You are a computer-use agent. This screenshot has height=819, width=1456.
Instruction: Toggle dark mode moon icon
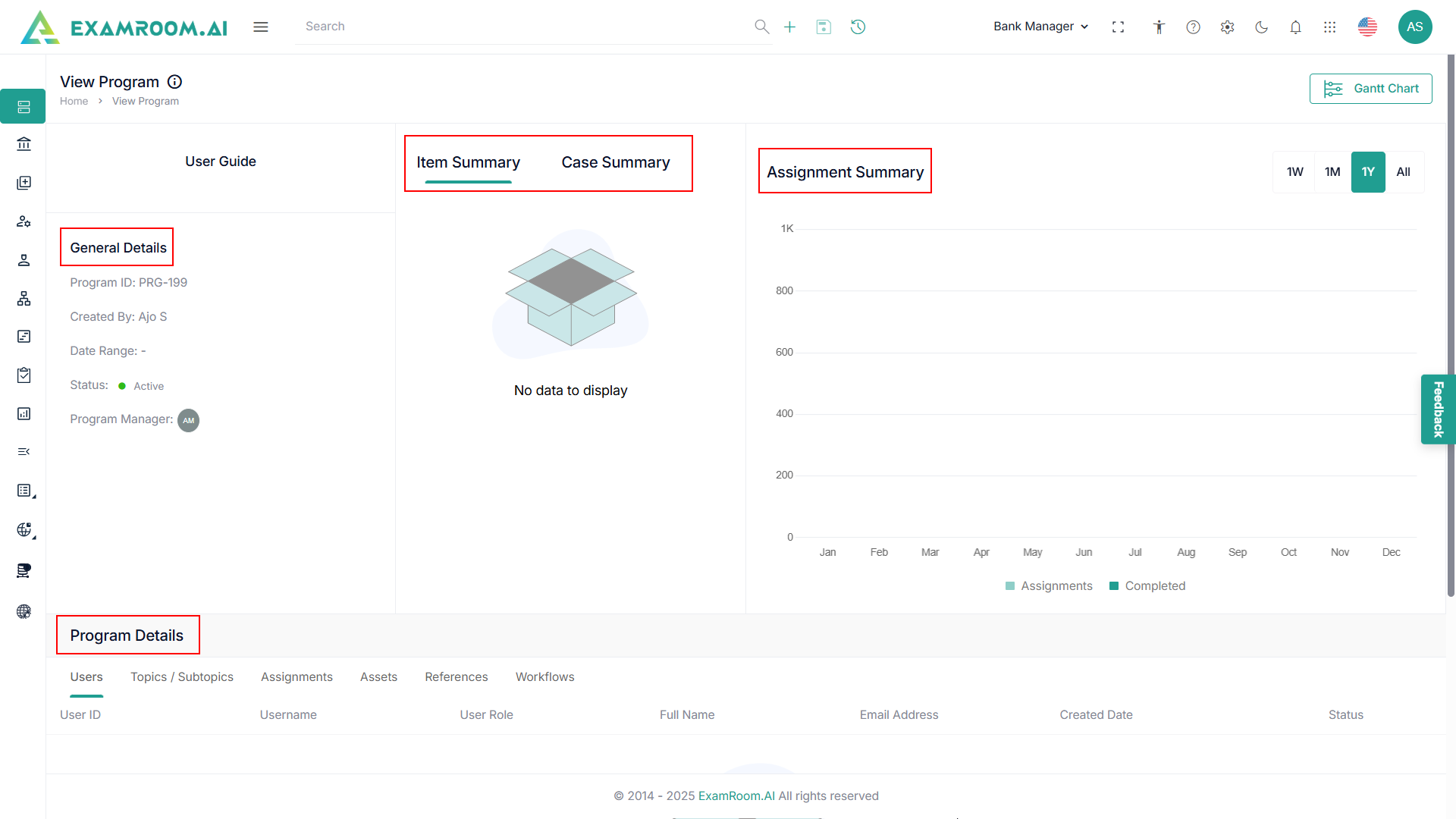(1261, 27)
